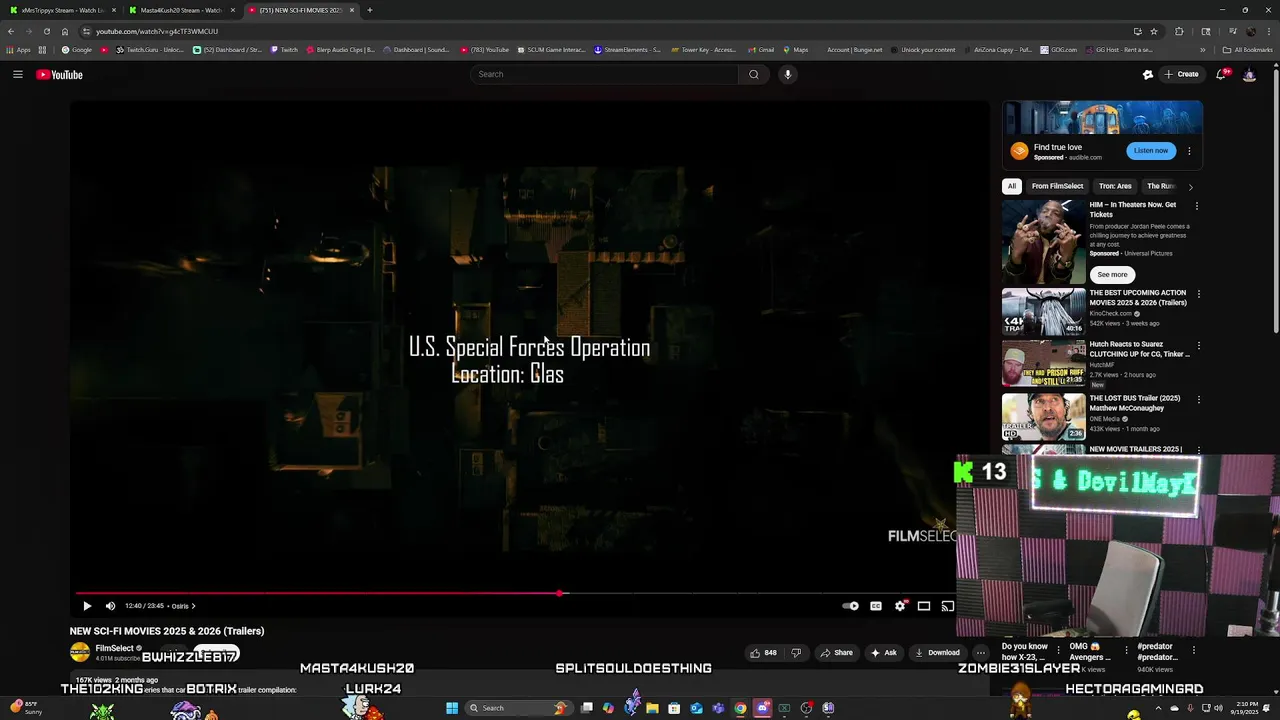The height and width of the screenshot is (720, 1280).
Task: Open The Lost Bus Trailer thumbnail
Action: 1044,417
